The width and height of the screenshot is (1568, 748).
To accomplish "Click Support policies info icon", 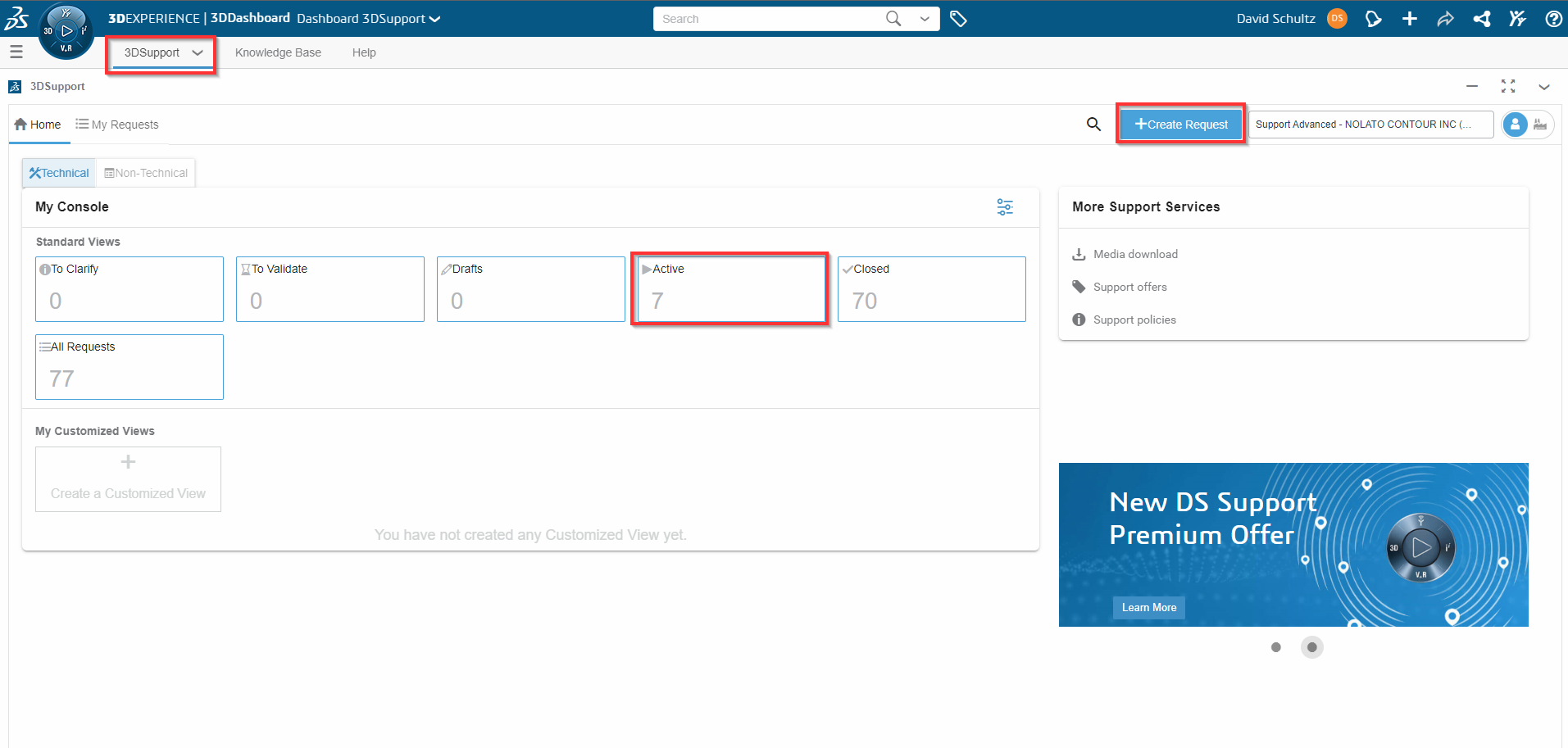I will pyautogui.click(x=1079, y=320).
